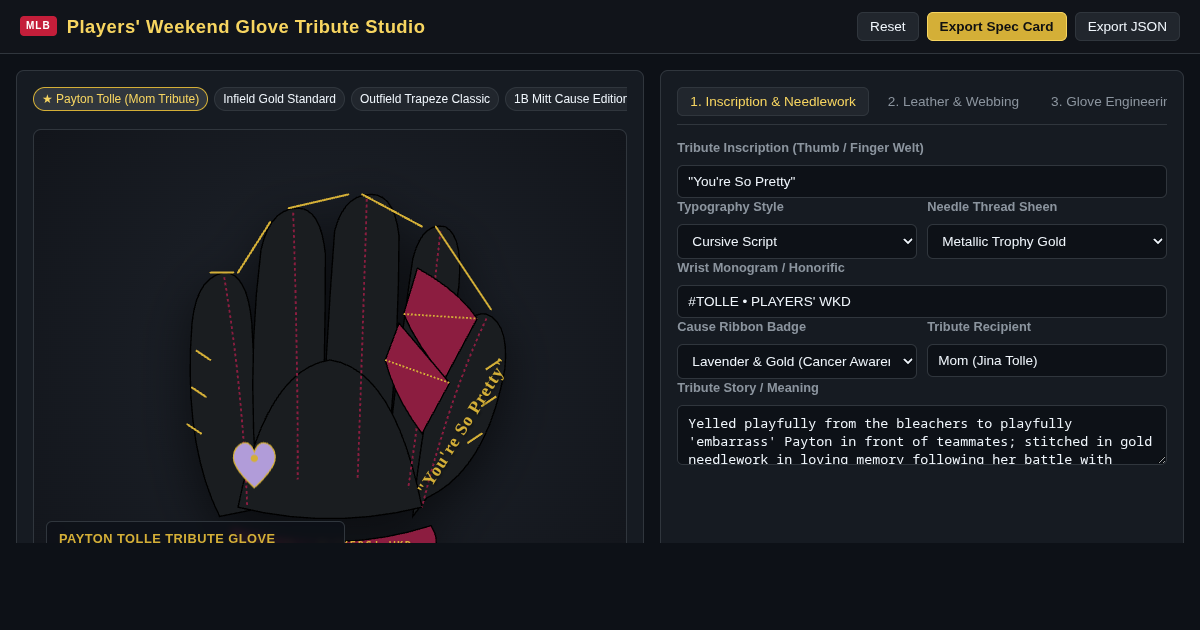The height and width of the screenshot is (630, 1200).
Task: Click the lavender heart ribbon badge on glove
Action: 254,464
